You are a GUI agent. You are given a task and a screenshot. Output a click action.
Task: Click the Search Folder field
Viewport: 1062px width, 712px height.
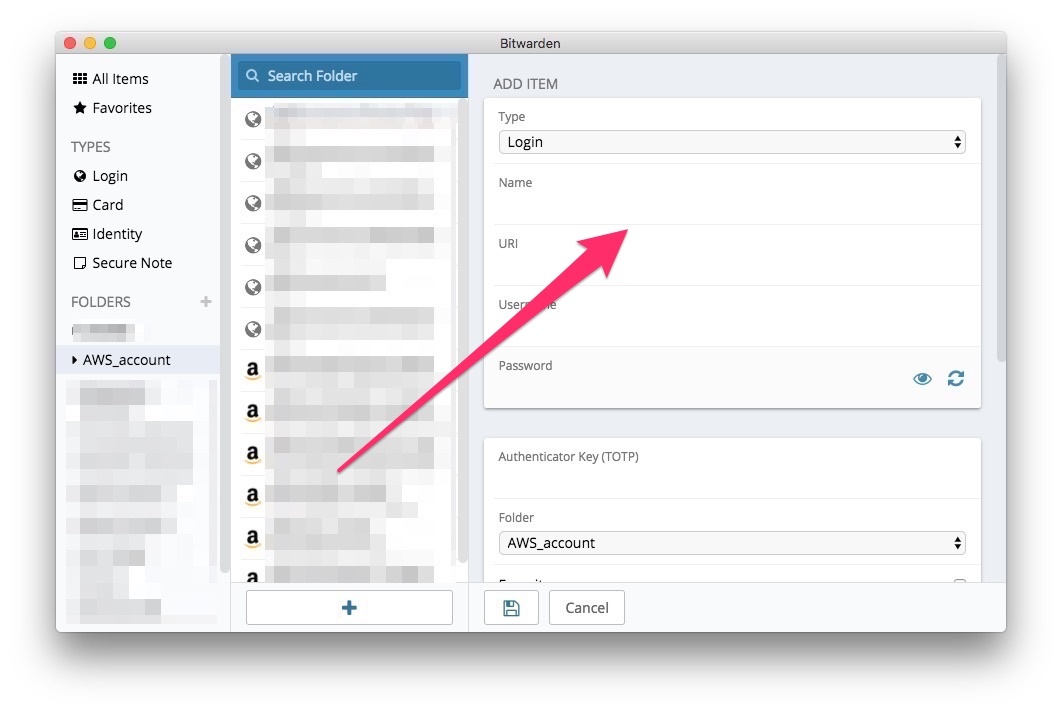[349, 76]
